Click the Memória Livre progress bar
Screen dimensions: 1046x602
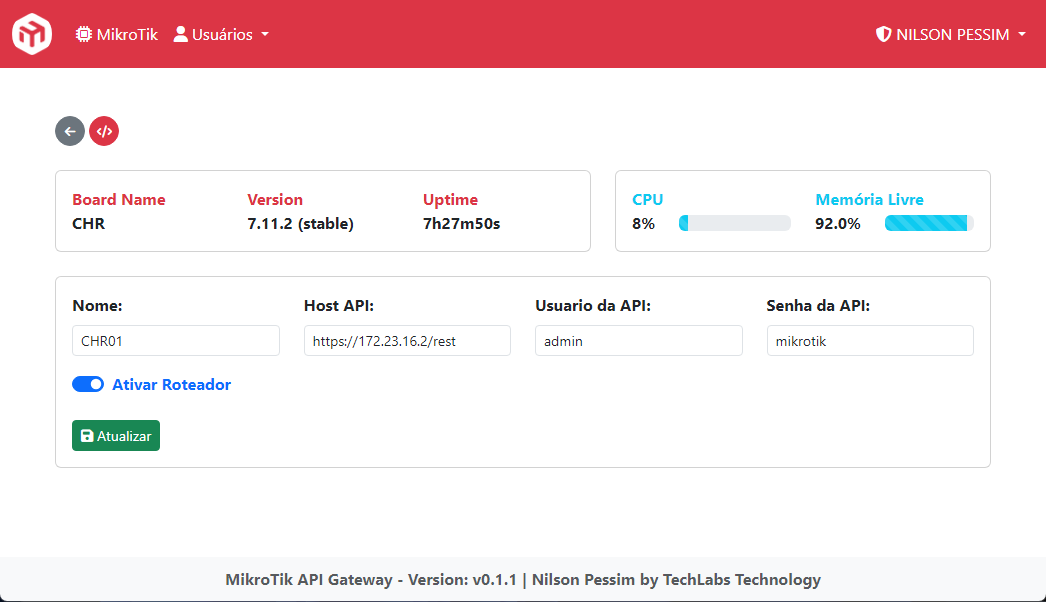pyautogui.click(x=929, y=223)
